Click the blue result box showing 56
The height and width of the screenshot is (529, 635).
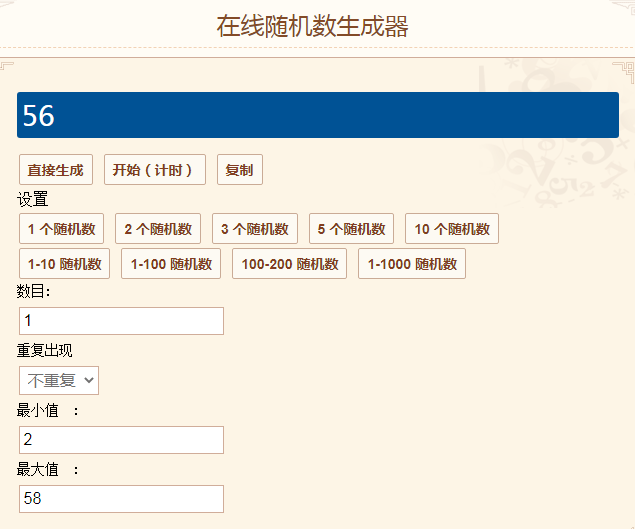tap(318, 115)
